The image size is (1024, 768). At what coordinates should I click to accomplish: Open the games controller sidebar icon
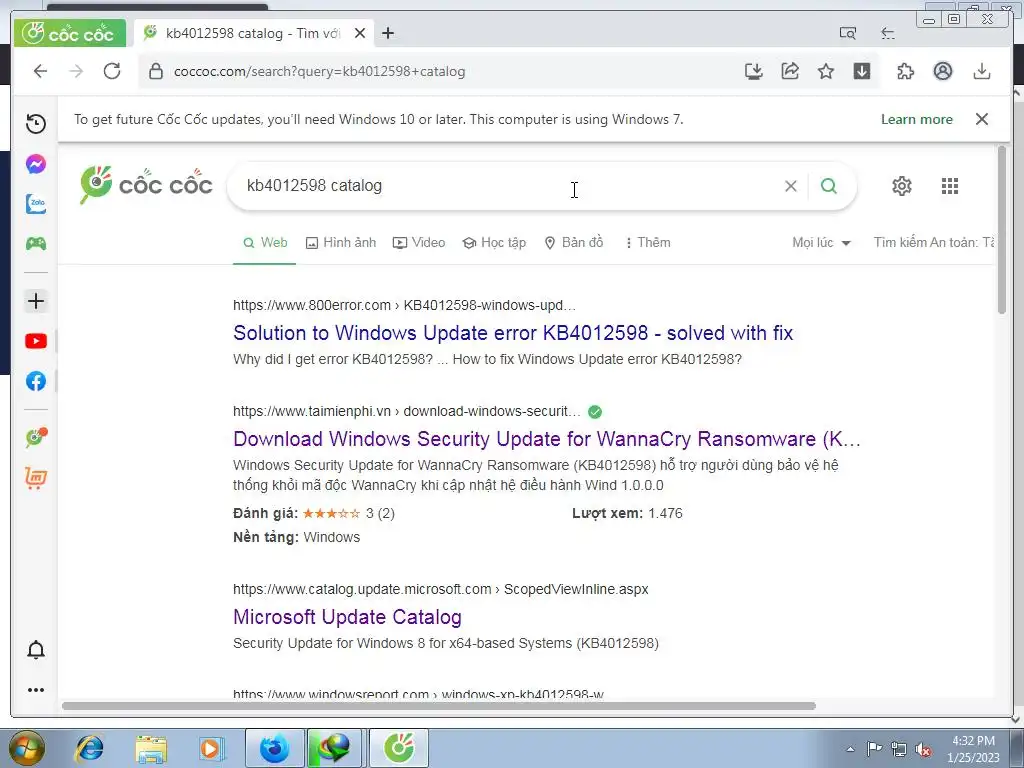[36, 244]
